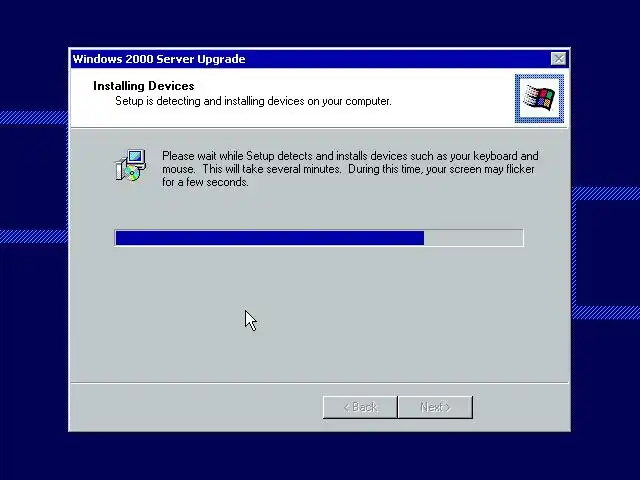
Task: Click the Windows 2000 Server Upgrade title bar
Action: (x=319, y=59)
